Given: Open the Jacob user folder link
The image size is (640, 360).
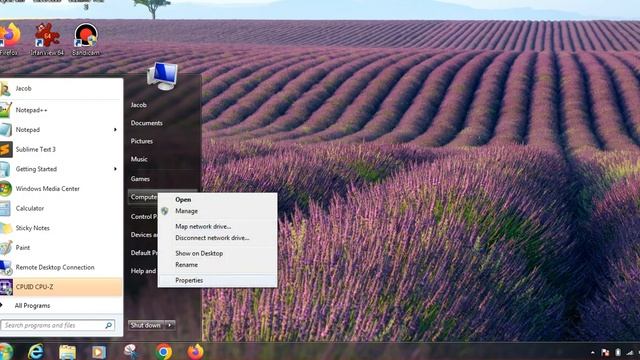Looking at the screenshot, I should pyautogui.click(x=139, y=105).
